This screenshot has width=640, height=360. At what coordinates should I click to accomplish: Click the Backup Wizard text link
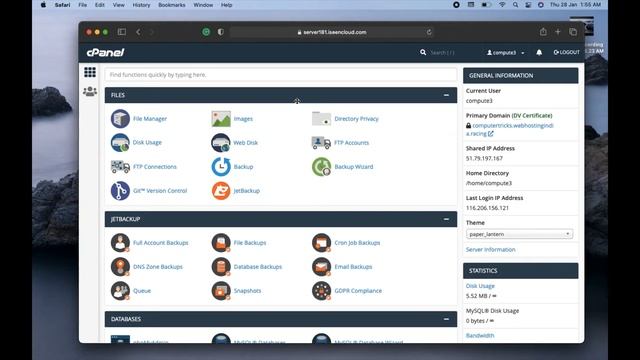353,167
